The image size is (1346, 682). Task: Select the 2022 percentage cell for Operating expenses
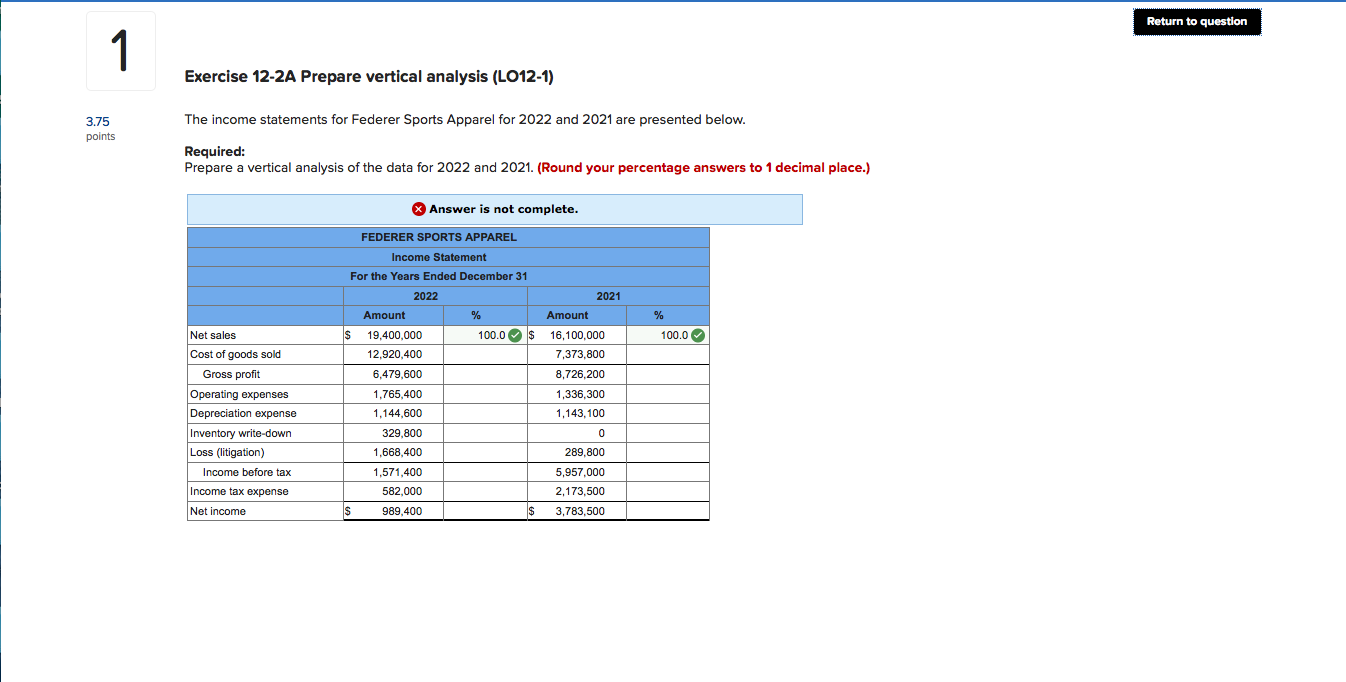coord(484,394)
